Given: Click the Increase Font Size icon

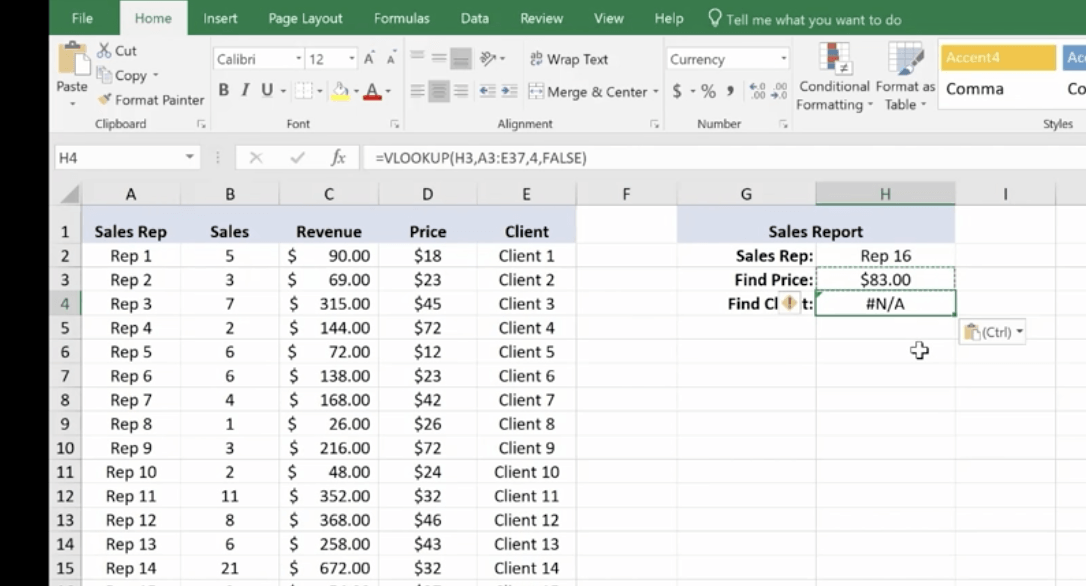Looking at the screenshot, I should coord(370,59).
